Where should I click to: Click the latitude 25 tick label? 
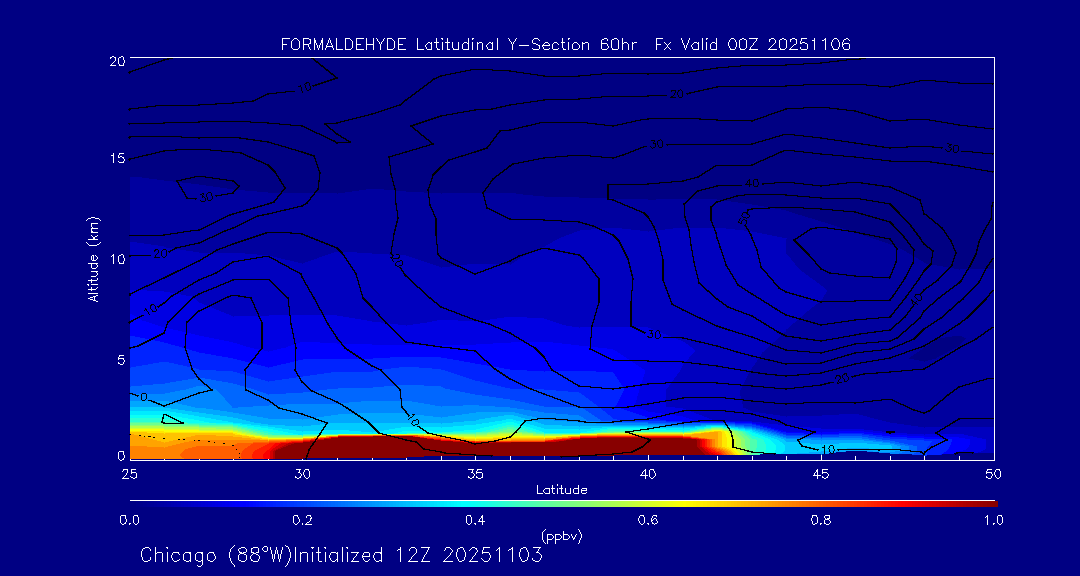129,473
